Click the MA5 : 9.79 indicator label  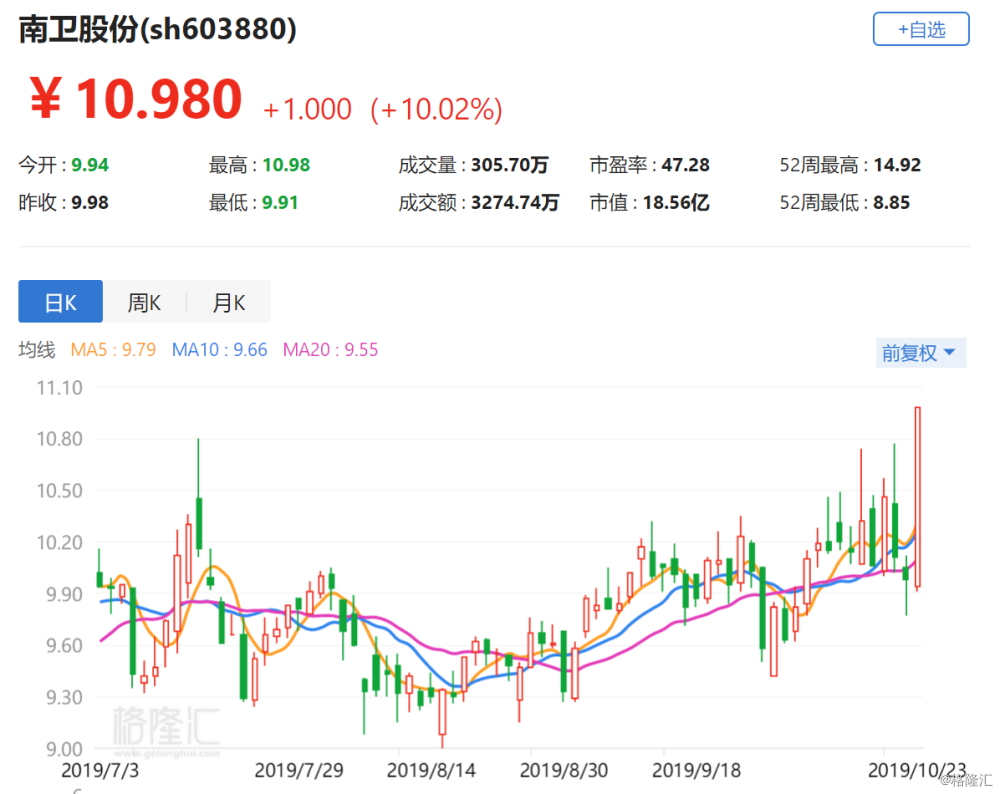click(113, 350)
